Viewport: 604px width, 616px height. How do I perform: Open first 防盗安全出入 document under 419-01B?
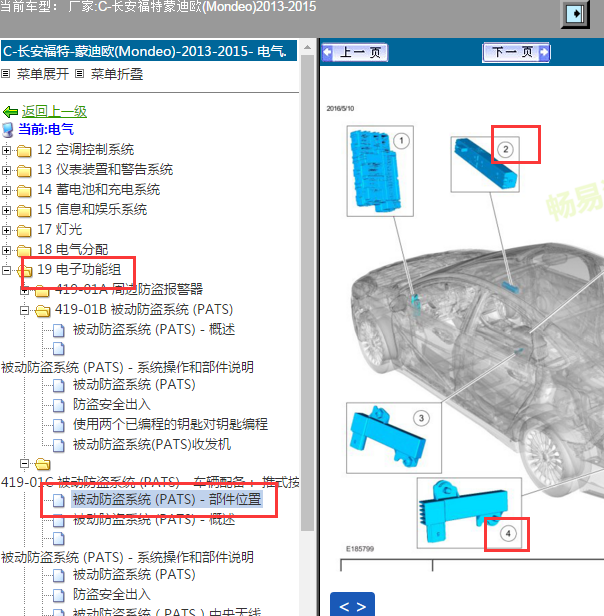[112, 405]
